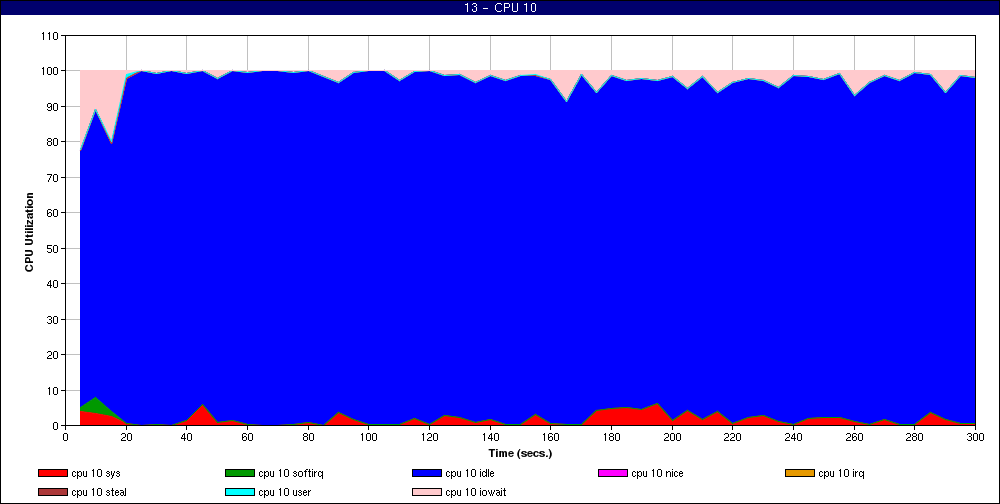Click the 160 tick on the time axis
This screenshot has height=504, width=1000.
pyautogui.click(x=550, y=437)
